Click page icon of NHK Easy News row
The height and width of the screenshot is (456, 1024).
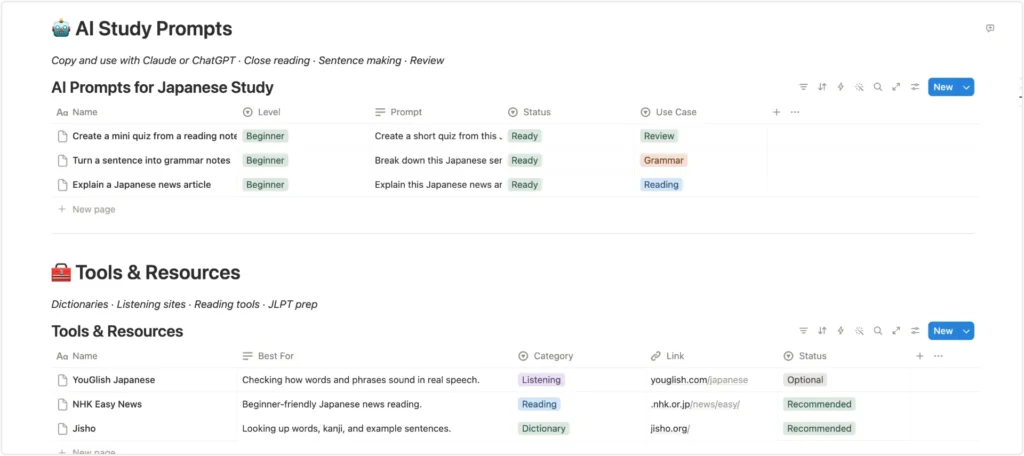click(63, 404)
